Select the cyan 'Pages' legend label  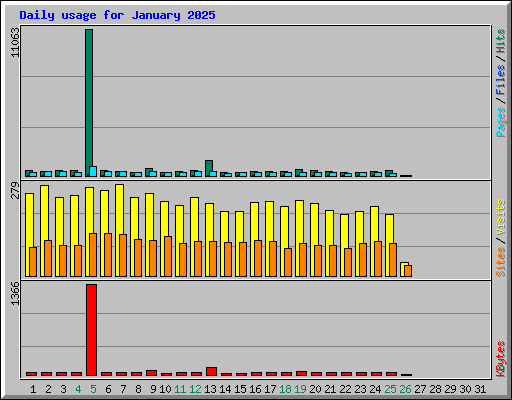(501, 122)
